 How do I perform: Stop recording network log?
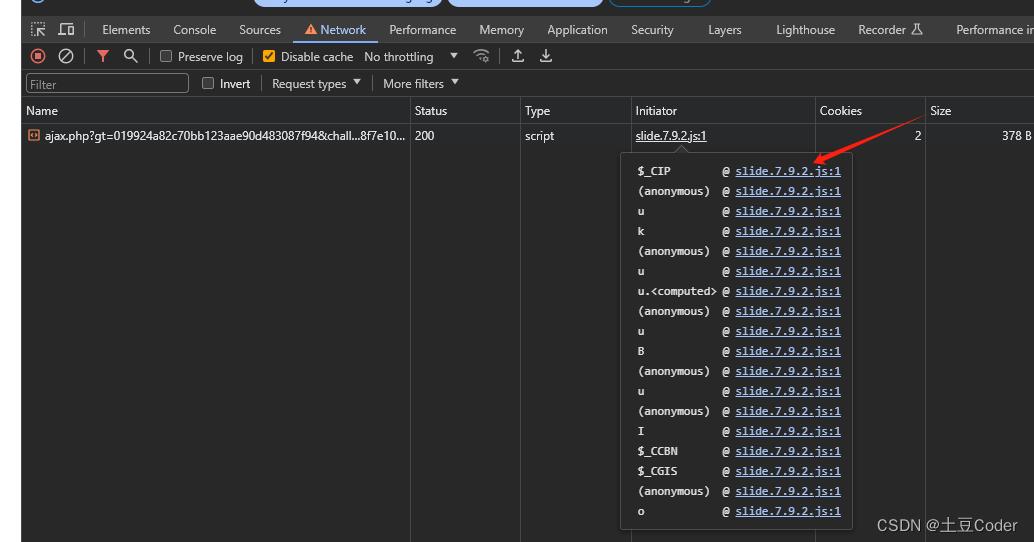coord(38,57)
